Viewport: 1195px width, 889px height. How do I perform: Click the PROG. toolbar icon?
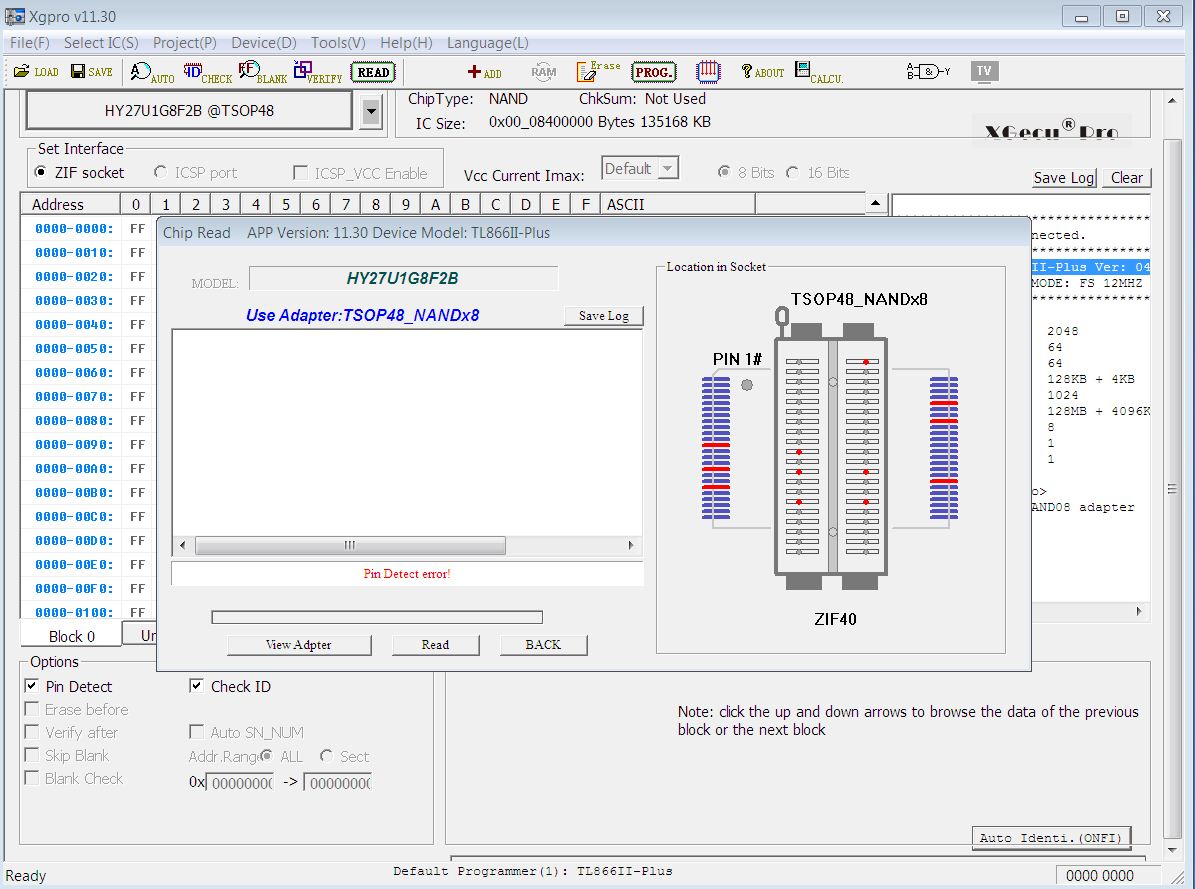click(654, 72)
